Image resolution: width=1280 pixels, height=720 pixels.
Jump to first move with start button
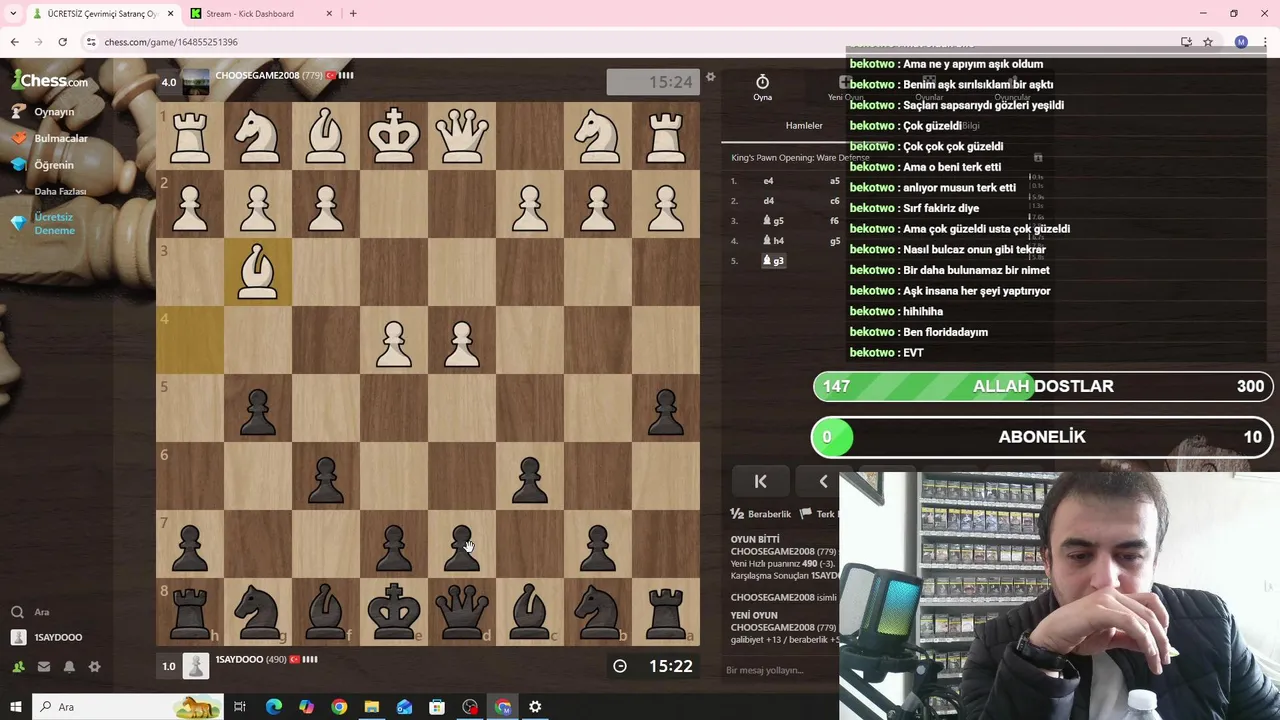pyautogui.click(x=760, y=481)
